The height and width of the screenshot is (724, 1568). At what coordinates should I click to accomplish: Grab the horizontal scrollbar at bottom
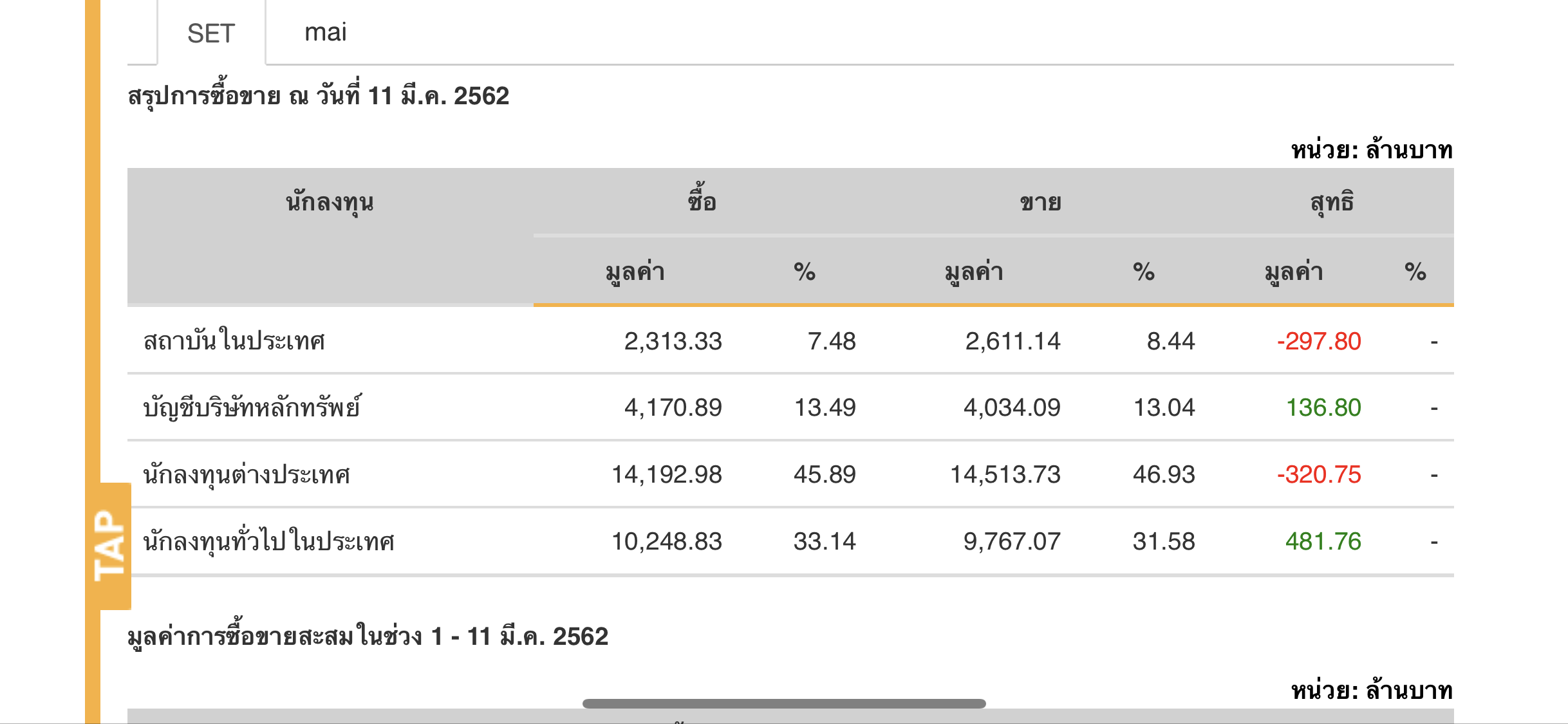784,703
